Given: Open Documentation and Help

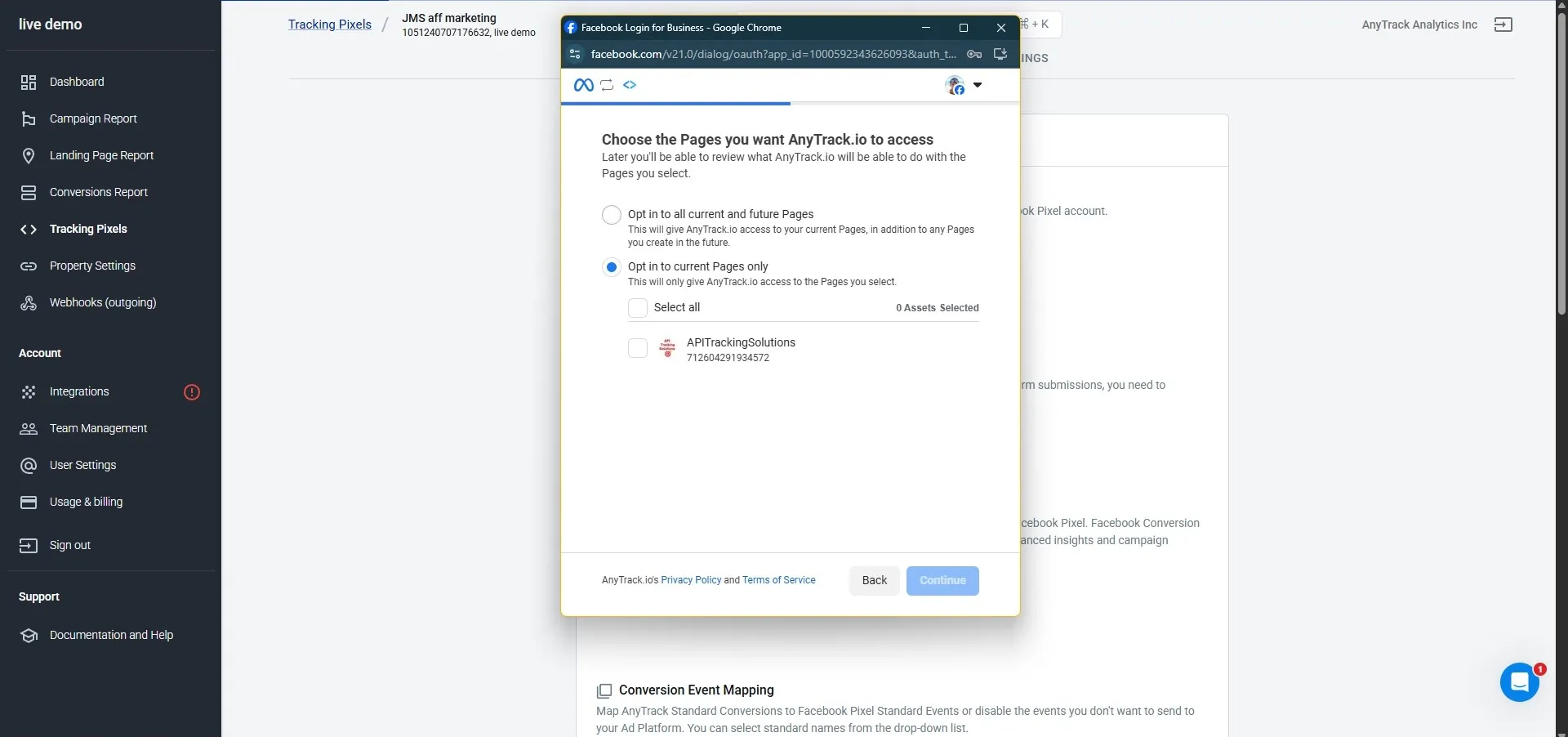Looking at the screenshot, I should point(111,635).
